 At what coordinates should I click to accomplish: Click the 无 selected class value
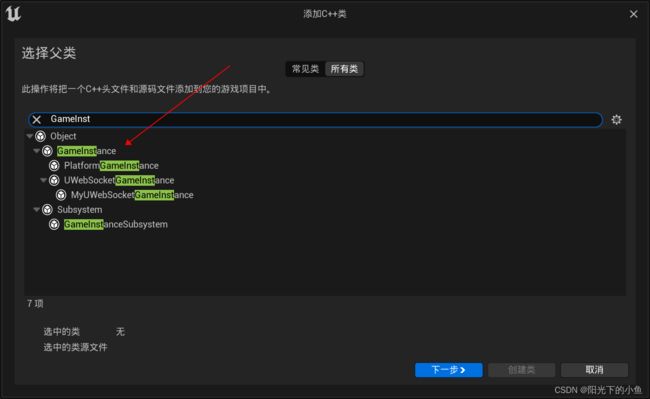pyautogui.click(x=120, y=331)
